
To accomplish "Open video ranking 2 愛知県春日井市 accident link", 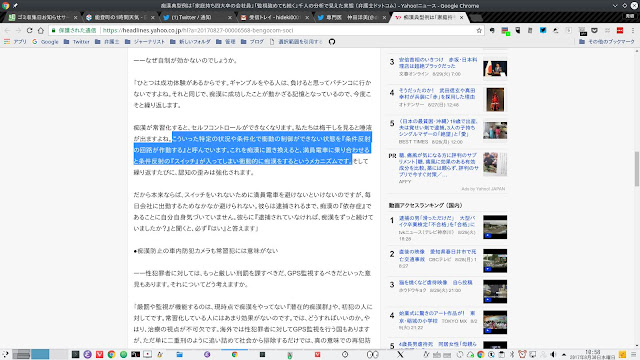I will tap(437, 255).
